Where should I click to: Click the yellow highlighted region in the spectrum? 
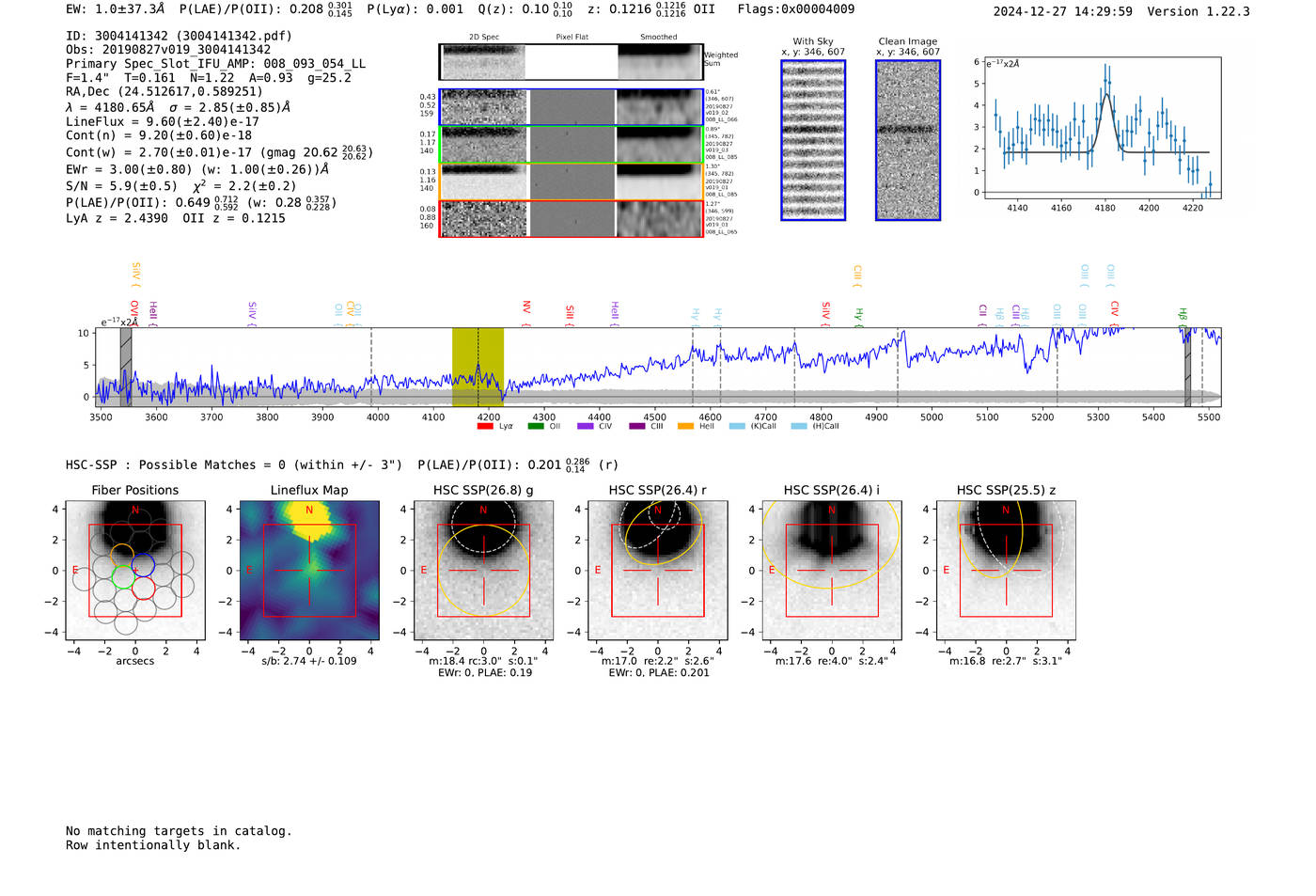pos(478,367)
